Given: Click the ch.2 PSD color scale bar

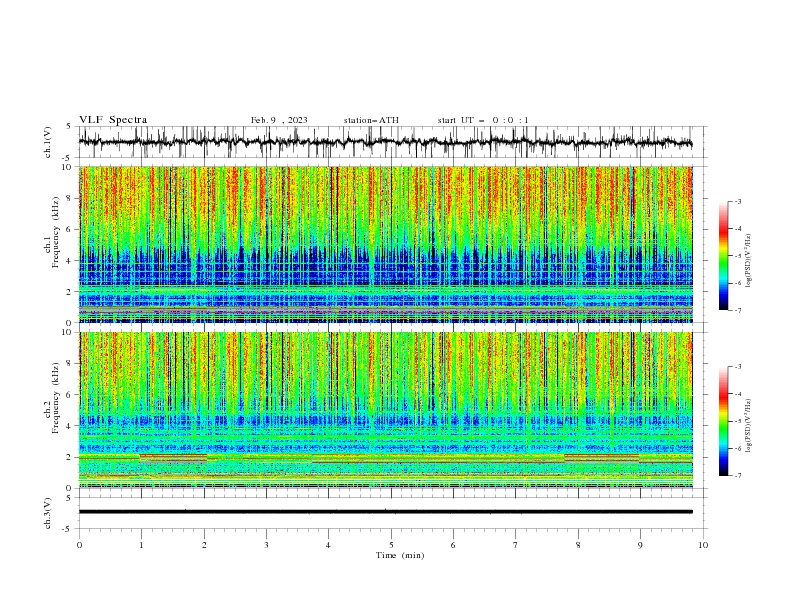Looking at the screenshot, I should 723,421.
